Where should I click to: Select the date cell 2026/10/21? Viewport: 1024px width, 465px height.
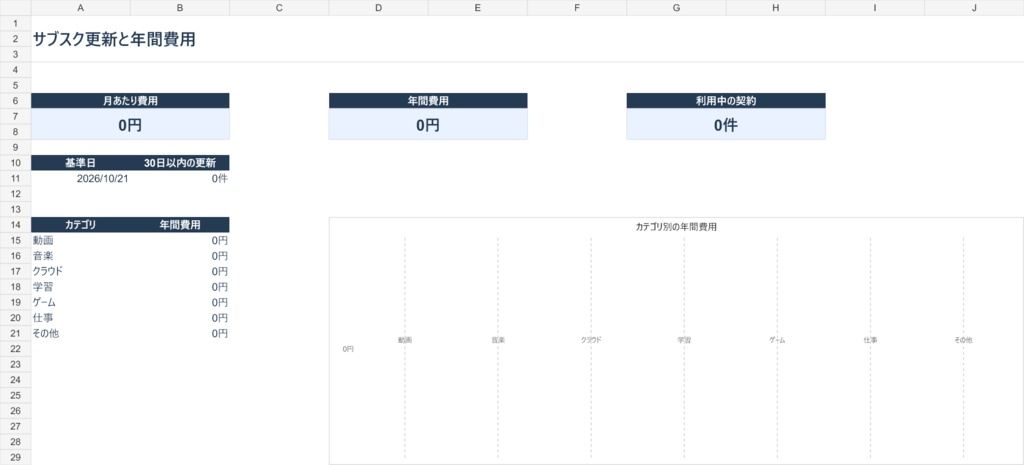click(x=81, y=178)
